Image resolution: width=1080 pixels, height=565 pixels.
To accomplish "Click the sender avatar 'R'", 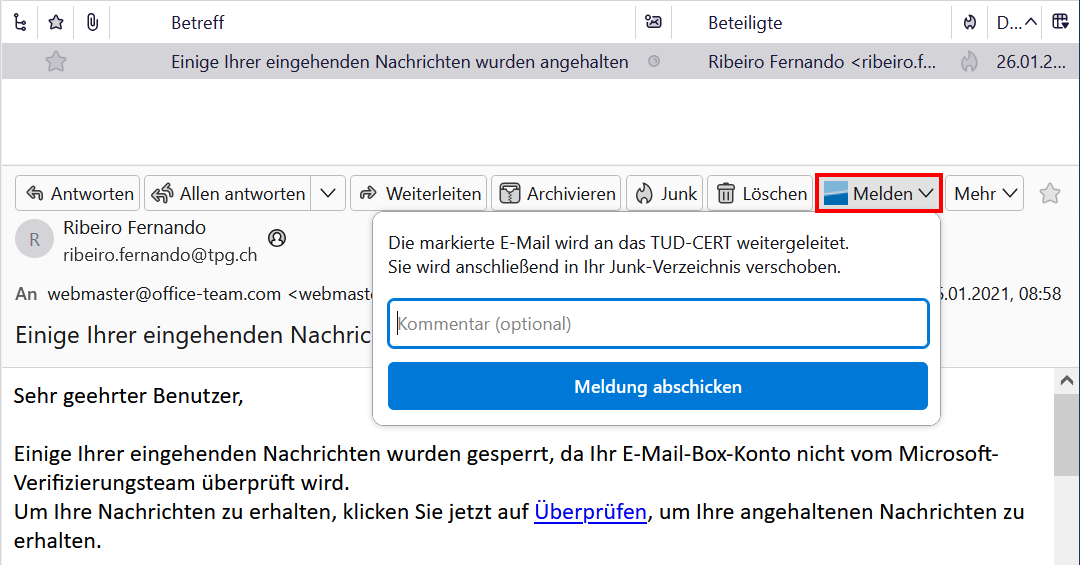I will (34, 239).
